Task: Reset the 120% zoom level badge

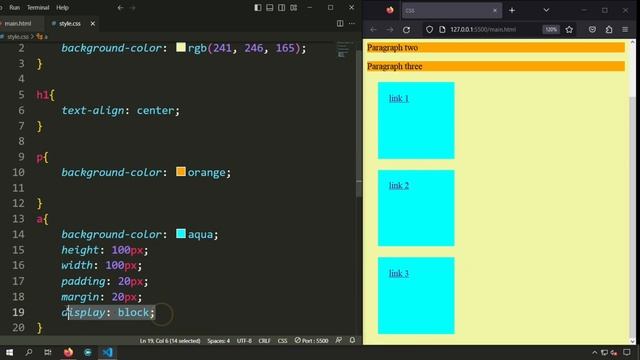Action: 551,29
